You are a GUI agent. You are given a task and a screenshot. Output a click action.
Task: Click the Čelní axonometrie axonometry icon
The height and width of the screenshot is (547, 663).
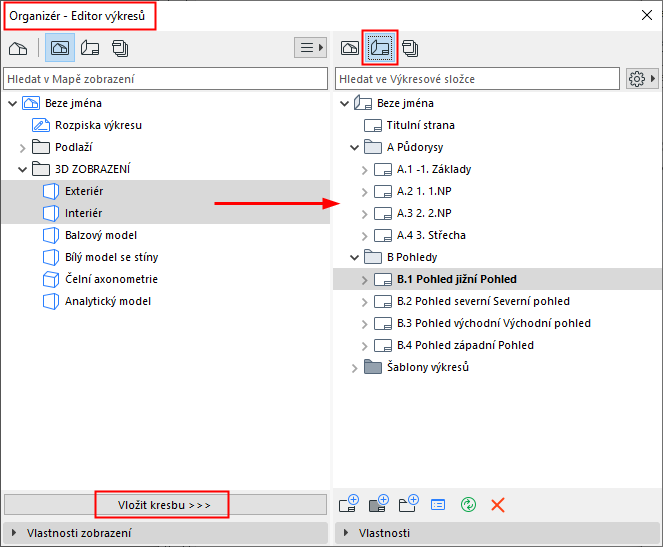(51, 279)
